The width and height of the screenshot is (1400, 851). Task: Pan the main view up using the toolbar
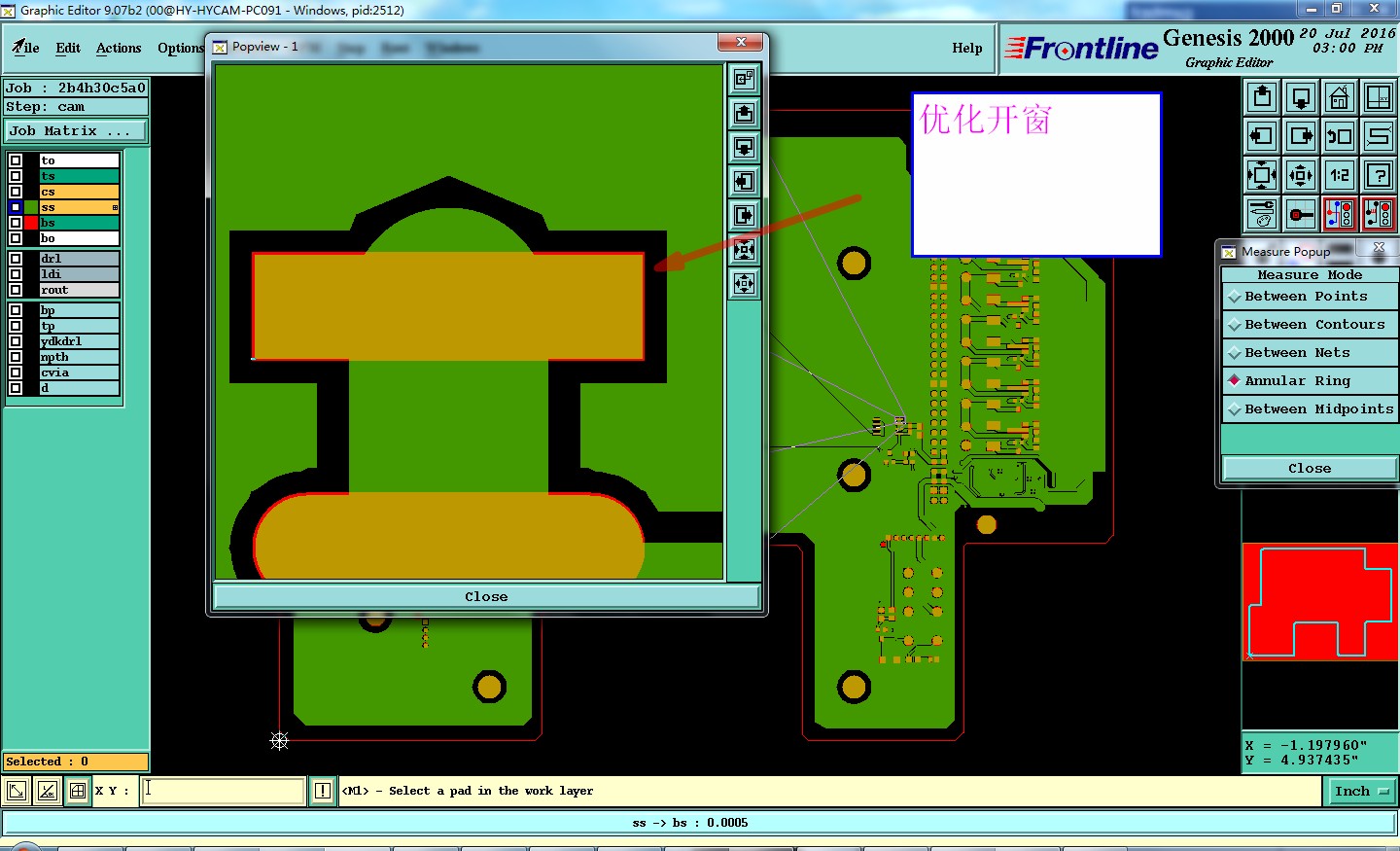(x=1262, y=97)
